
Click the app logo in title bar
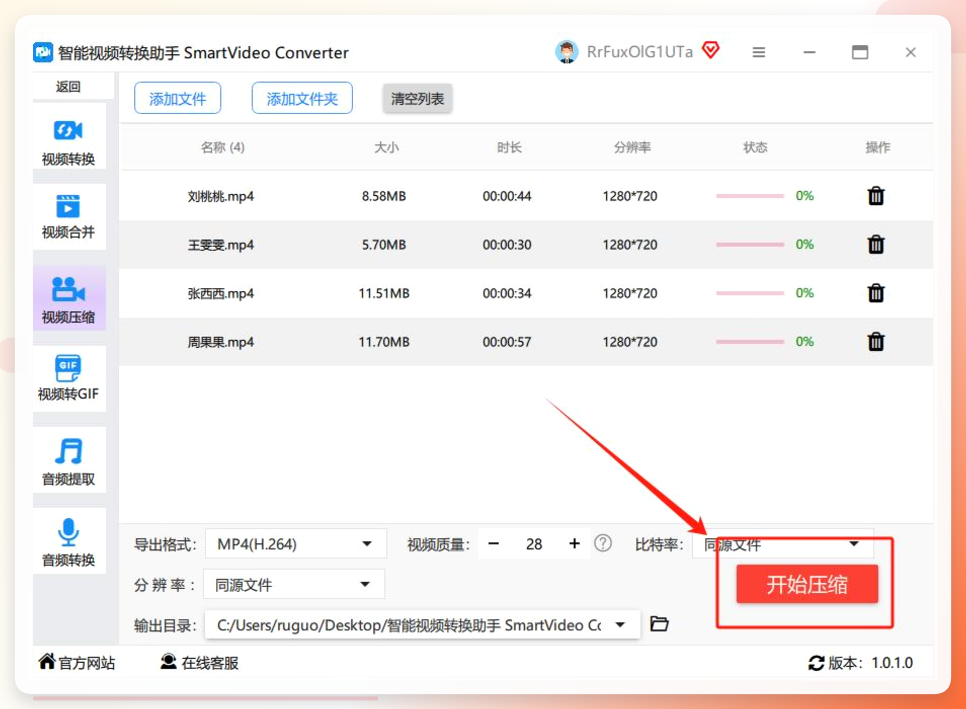coord(43,52)
